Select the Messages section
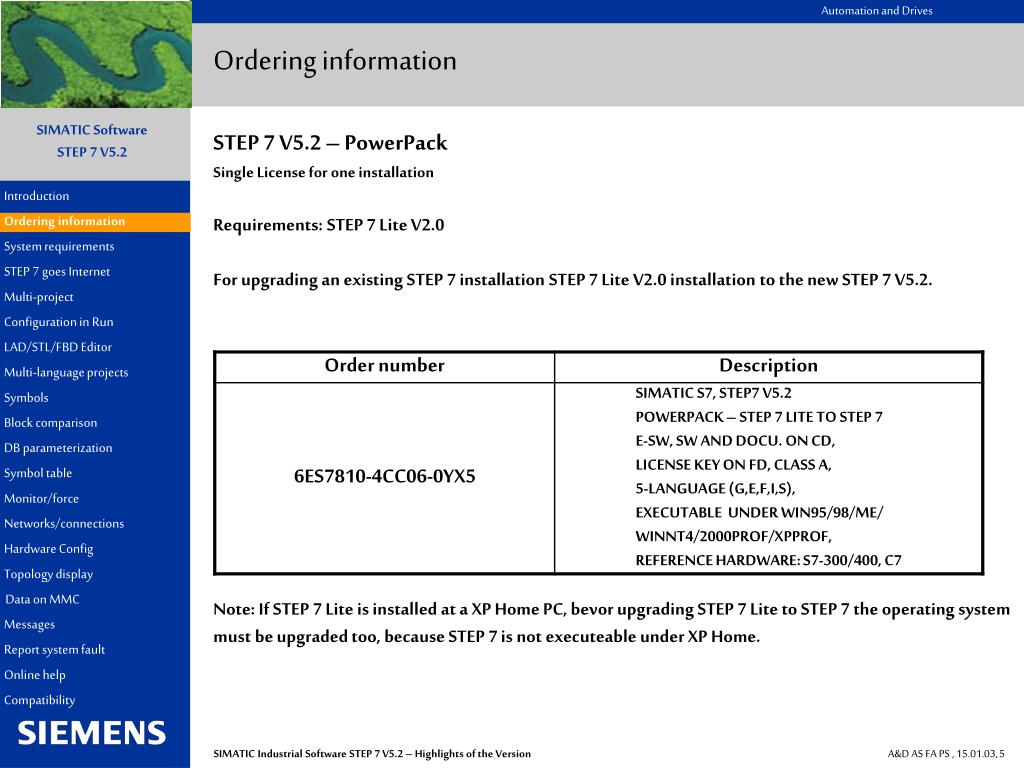1024x768 pixels. coord(29,624)
